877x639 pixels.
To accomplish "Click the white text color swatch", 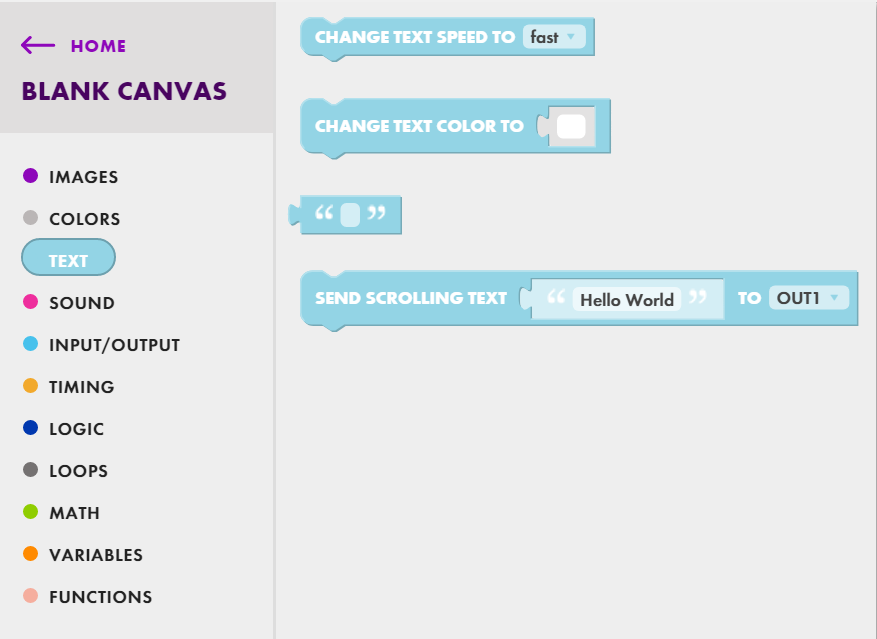I will click(x=571, y=127).
